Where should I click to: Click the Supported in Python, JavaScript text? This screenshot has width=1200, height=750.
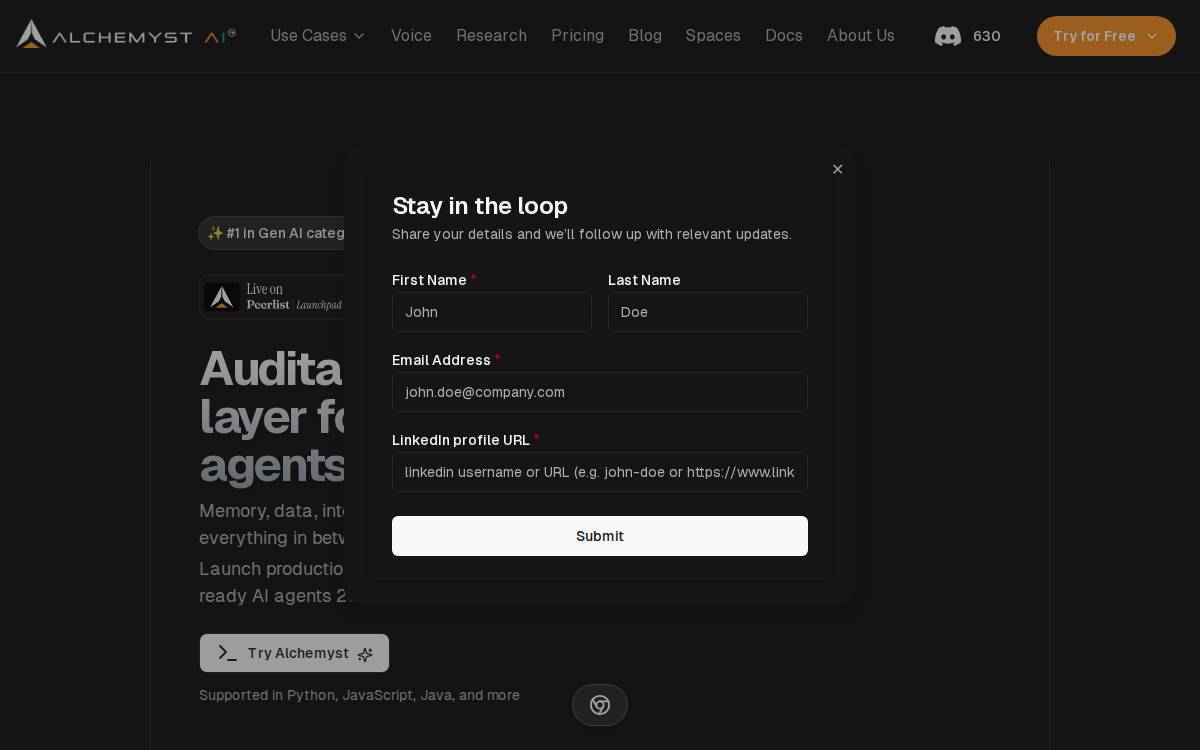point(359,695)
